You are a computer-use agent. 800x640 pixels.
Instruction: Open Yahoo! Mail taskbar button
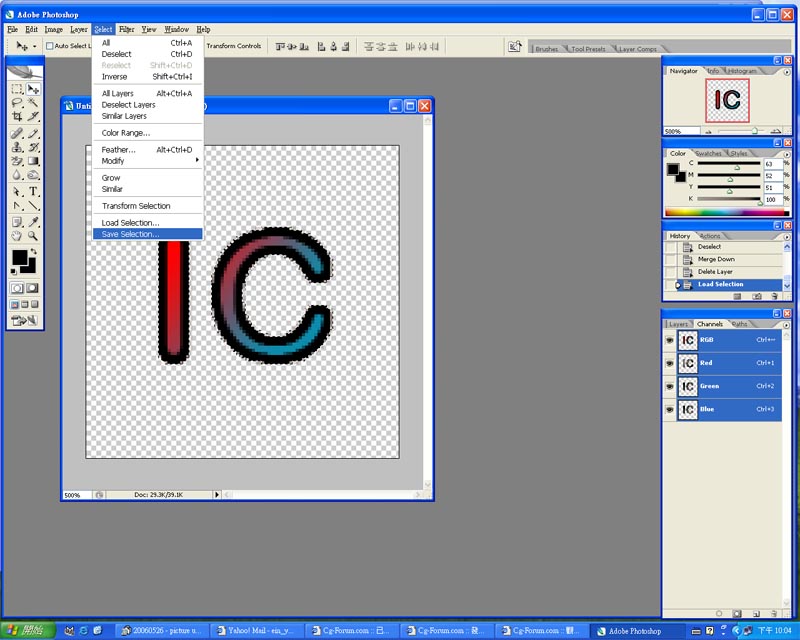click(258, 631)
